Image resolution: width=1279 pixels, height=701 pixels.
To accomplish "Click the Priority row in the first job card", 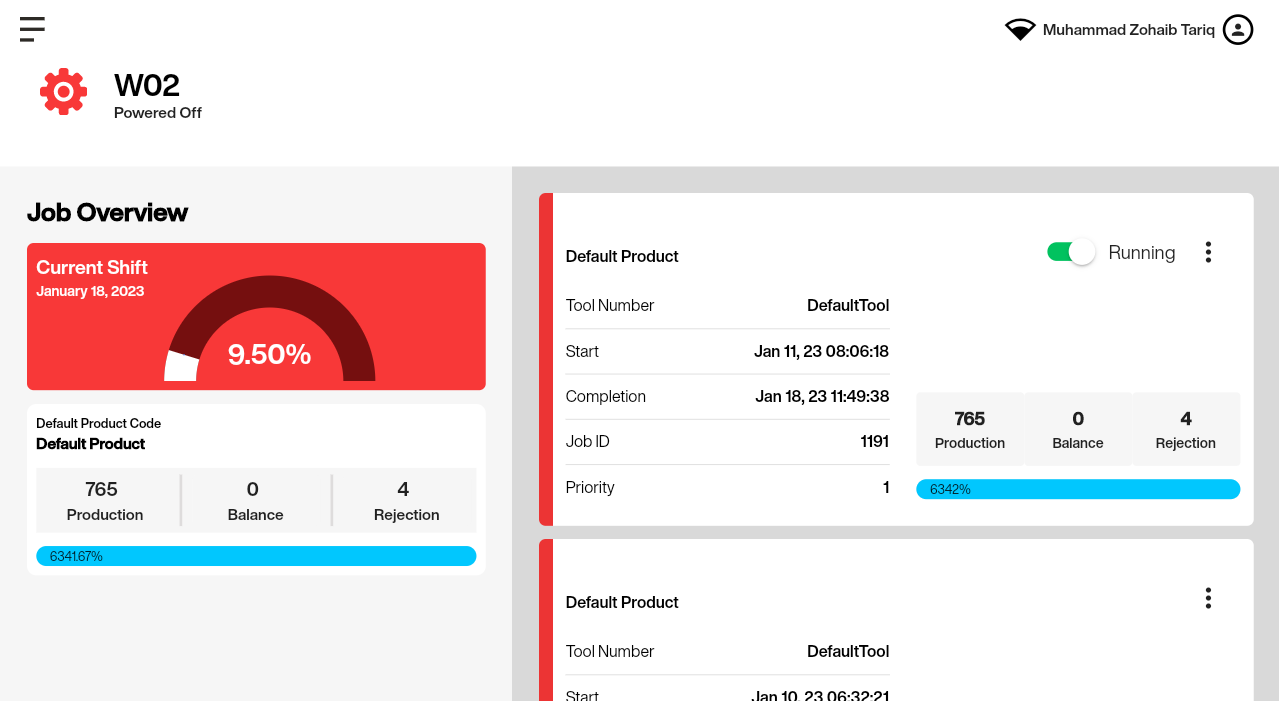I will click(x=727, y=487).
